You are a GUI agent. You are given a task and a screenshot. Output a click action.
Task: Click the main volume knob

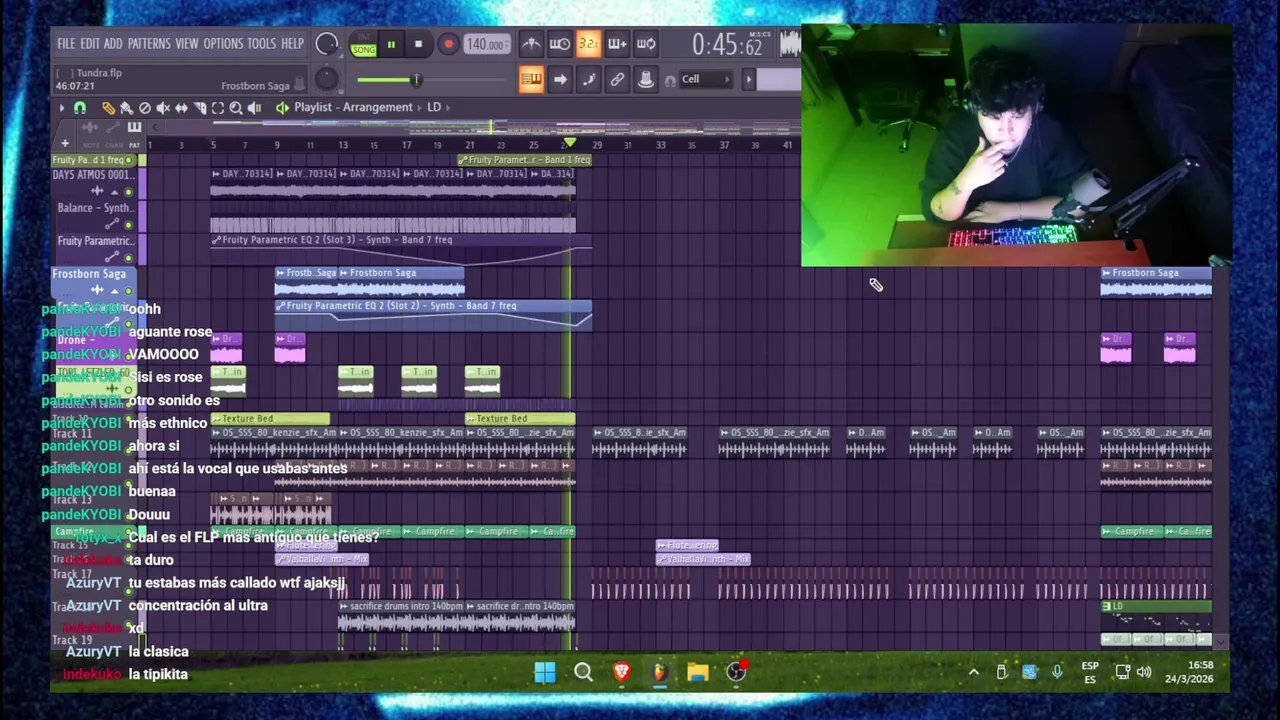pyautogui.click(x=326, y=44)
